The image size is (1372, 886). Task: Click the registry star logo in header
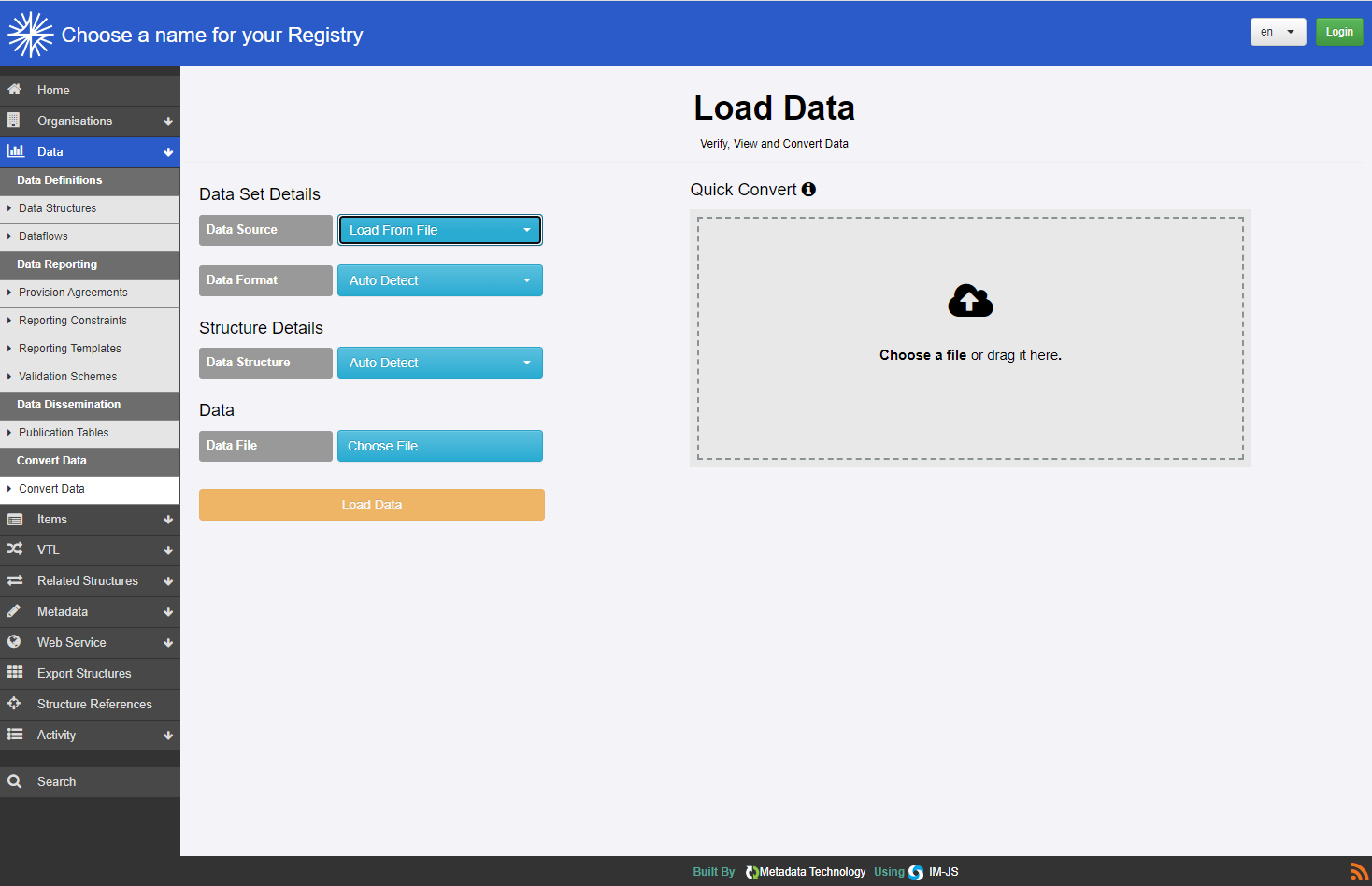click(30, 35)
